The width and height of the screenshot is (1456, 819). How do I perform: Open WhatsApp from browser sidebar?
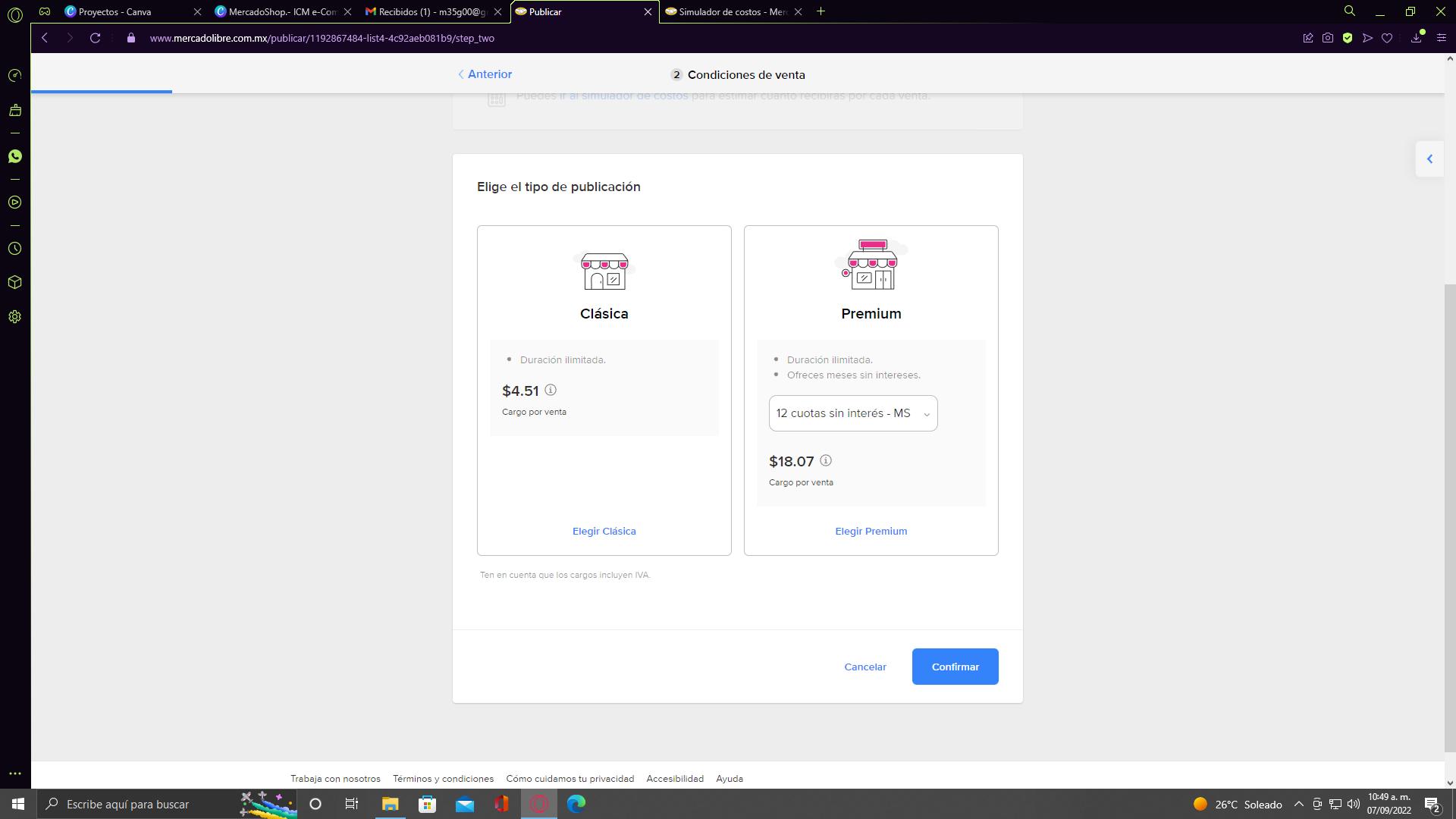[x=14, y=156]
